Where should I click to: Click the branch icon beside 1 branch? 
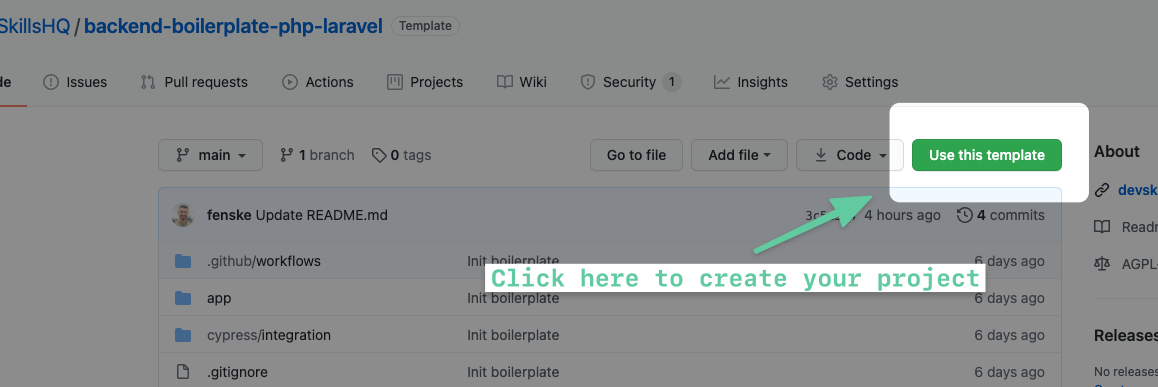pos(287,155)
